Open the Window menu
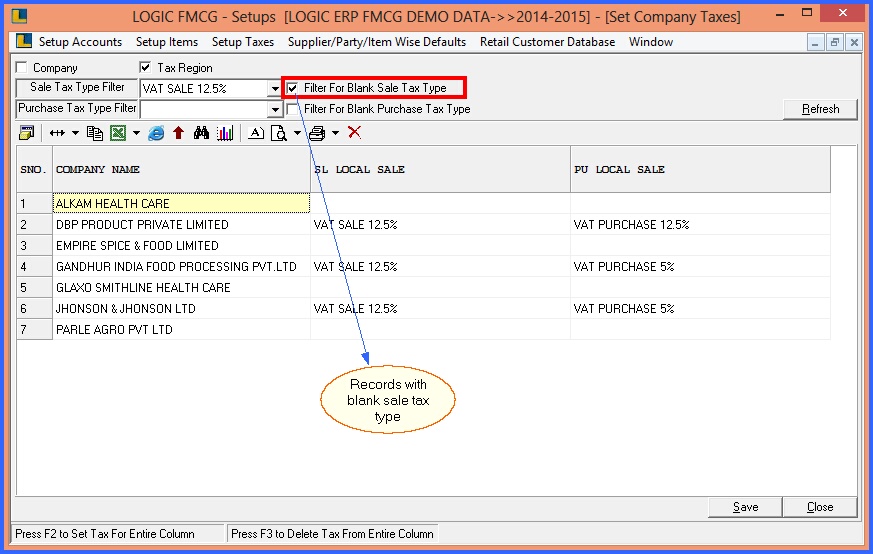 pyautogui.click(x=651, y=42)
